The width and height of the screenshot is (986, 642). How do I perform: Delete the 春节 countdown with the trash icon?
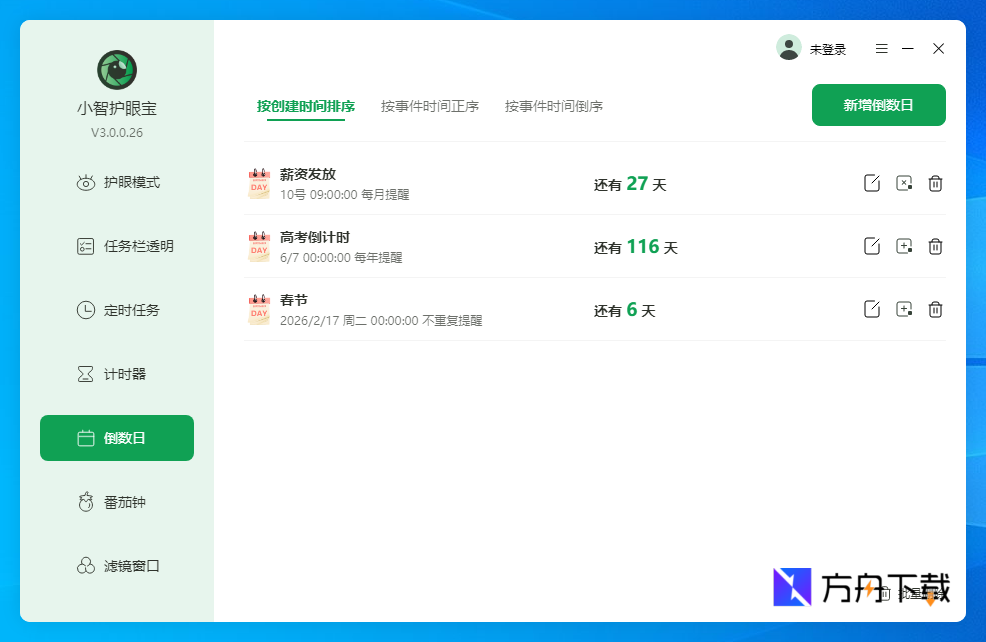[935, 310]
